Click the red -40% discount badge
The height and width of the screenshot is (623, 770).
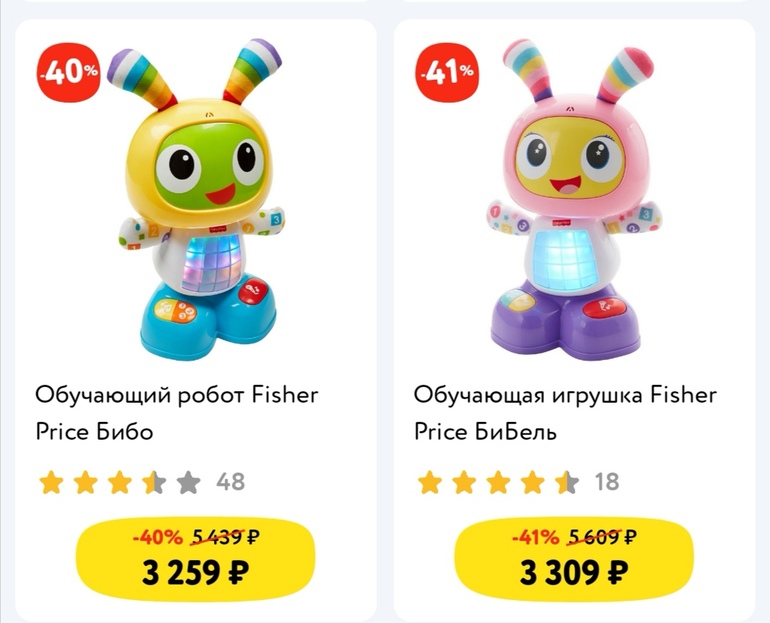[x=68, y=73]
